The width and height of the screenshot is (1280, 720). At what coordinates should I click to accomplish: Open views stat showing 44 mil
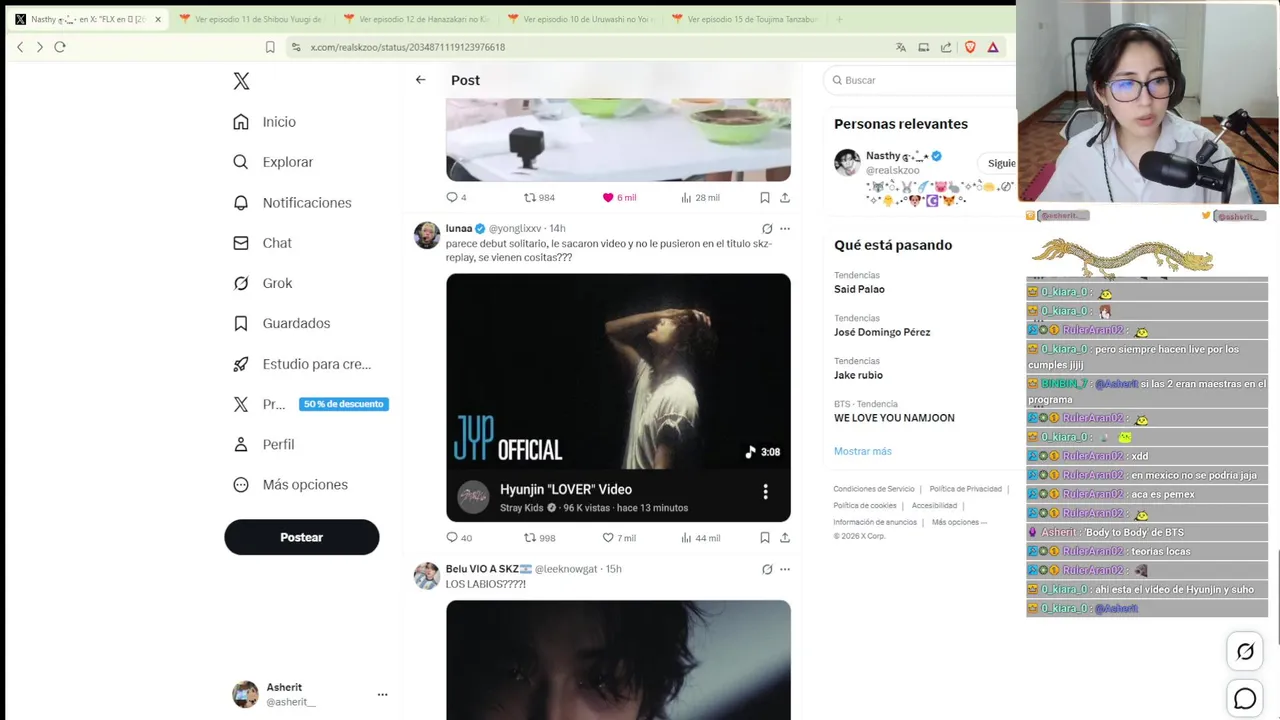tap(700, 538)
